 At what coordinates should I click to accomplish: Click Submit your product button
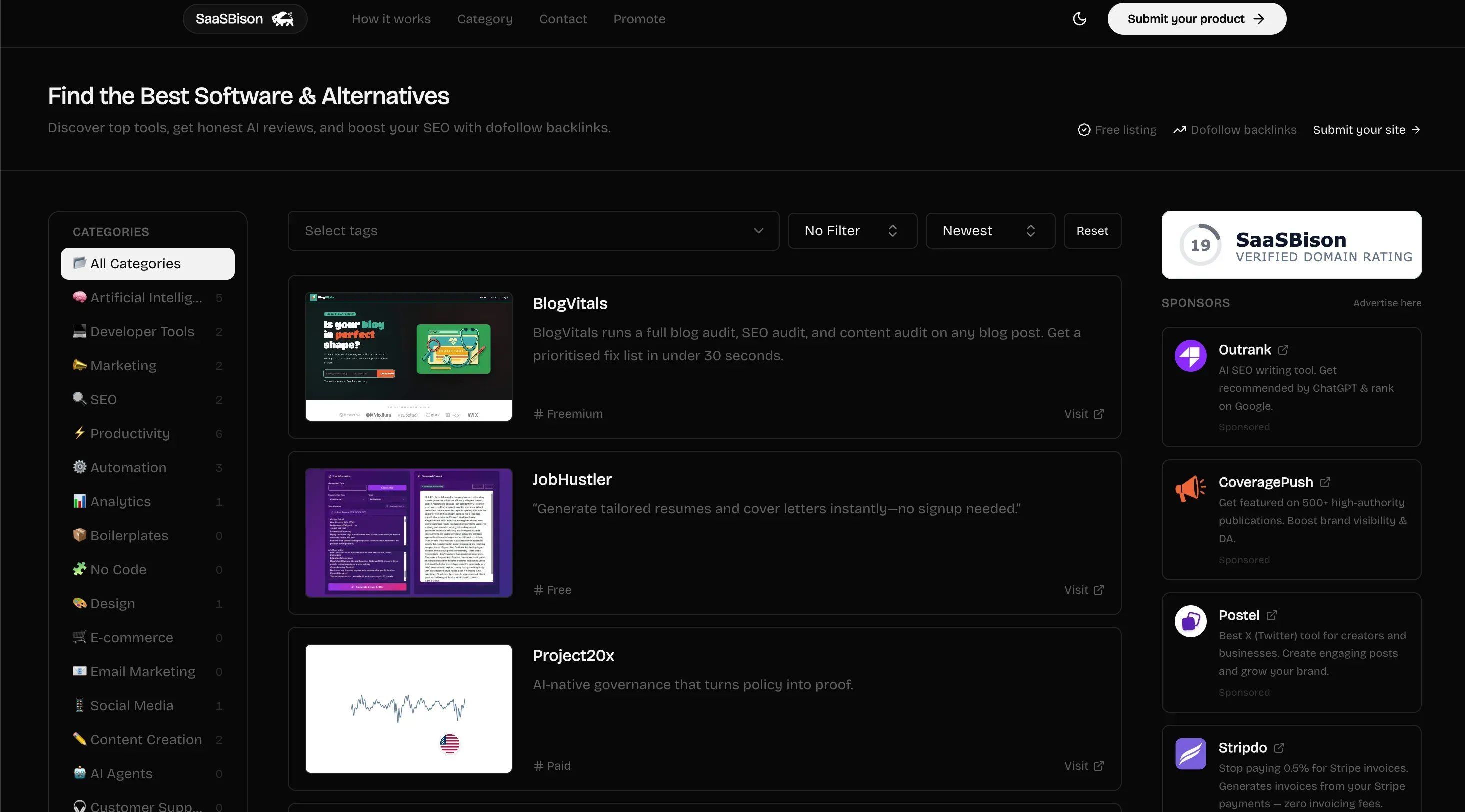pos(1196,19)
